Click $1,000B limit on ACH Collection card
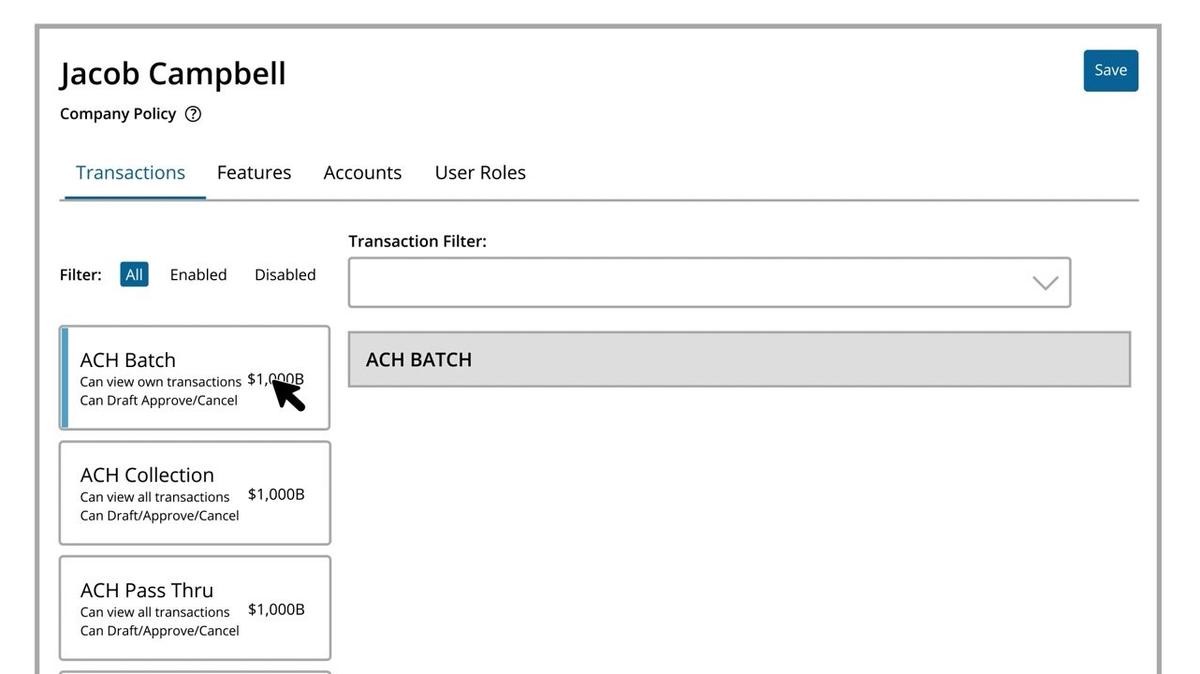Viewport: 1200px width, 674px height. (x=276, y=494)
